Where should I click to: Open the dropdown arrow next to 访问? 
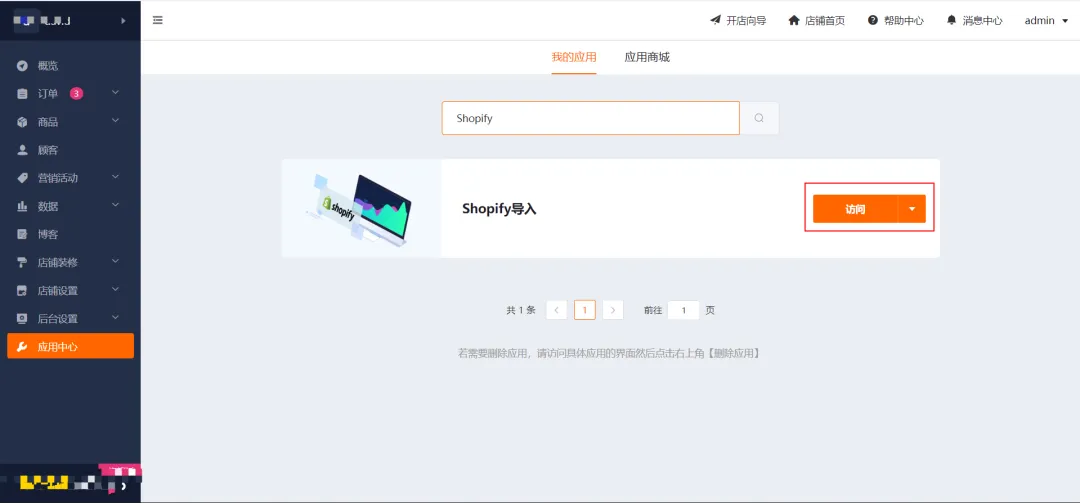(912, 209)
